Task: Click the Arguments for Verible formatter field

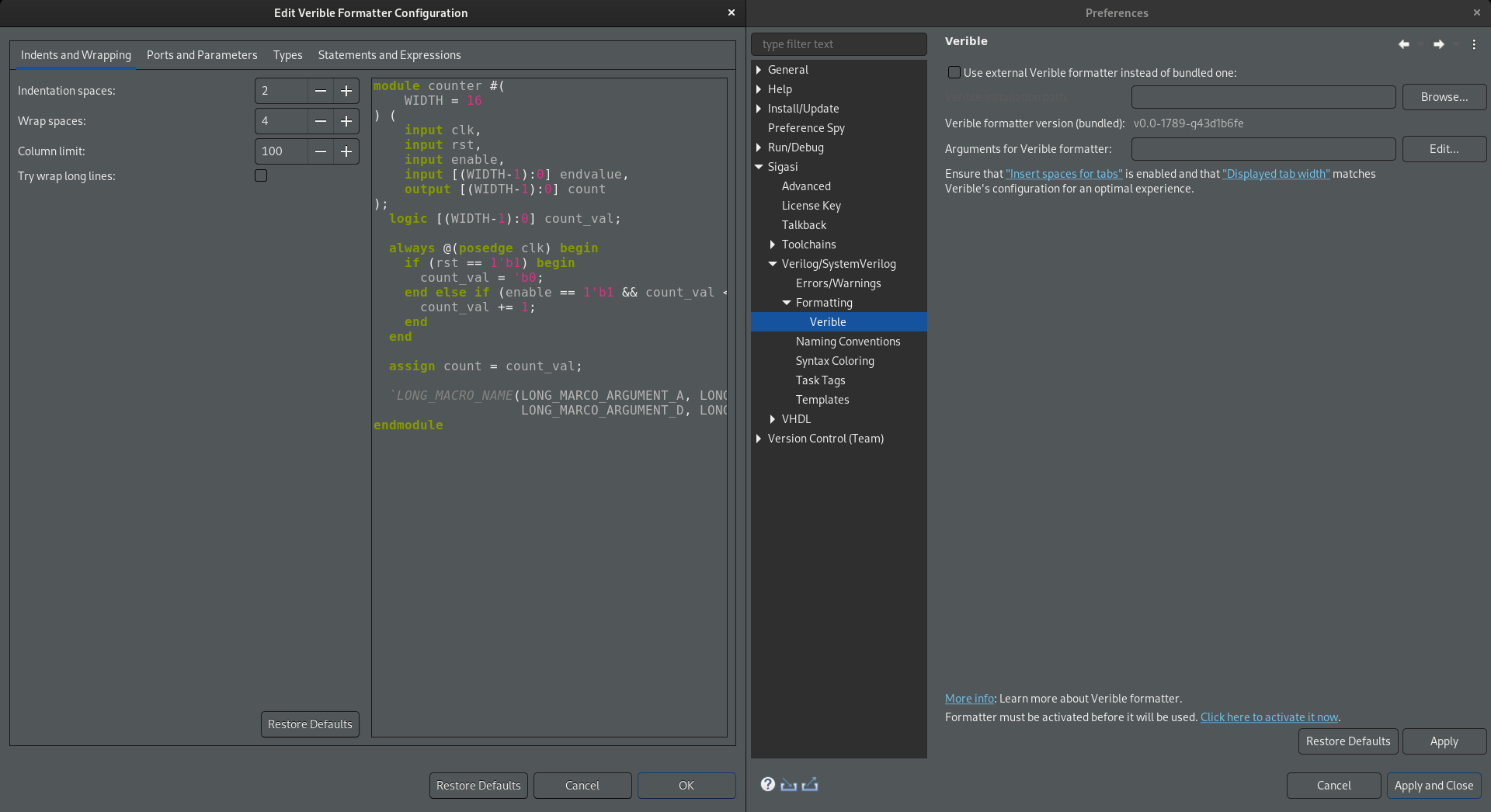Action: [1263, 149]
